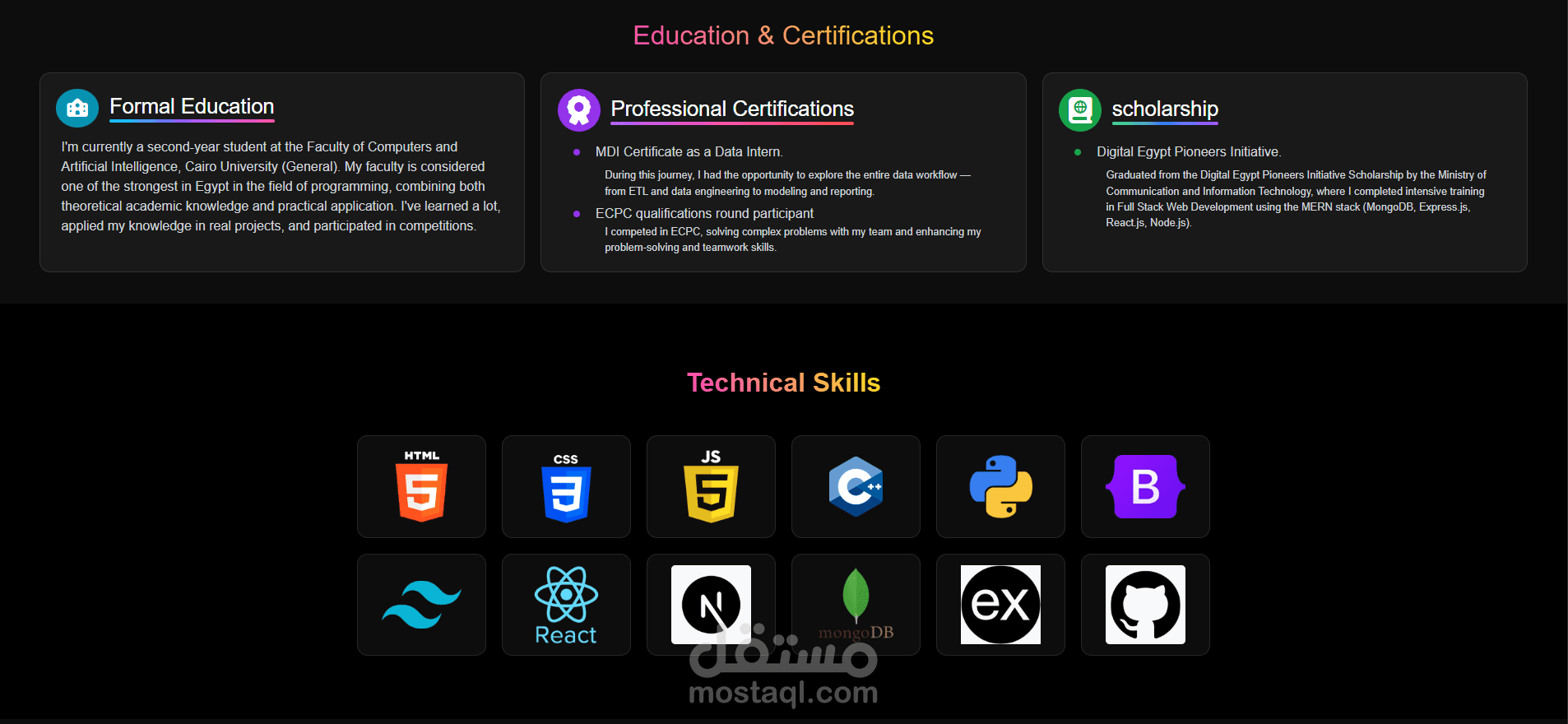Click the React atom icon
Screen dimensions: 1568x724
566,605
